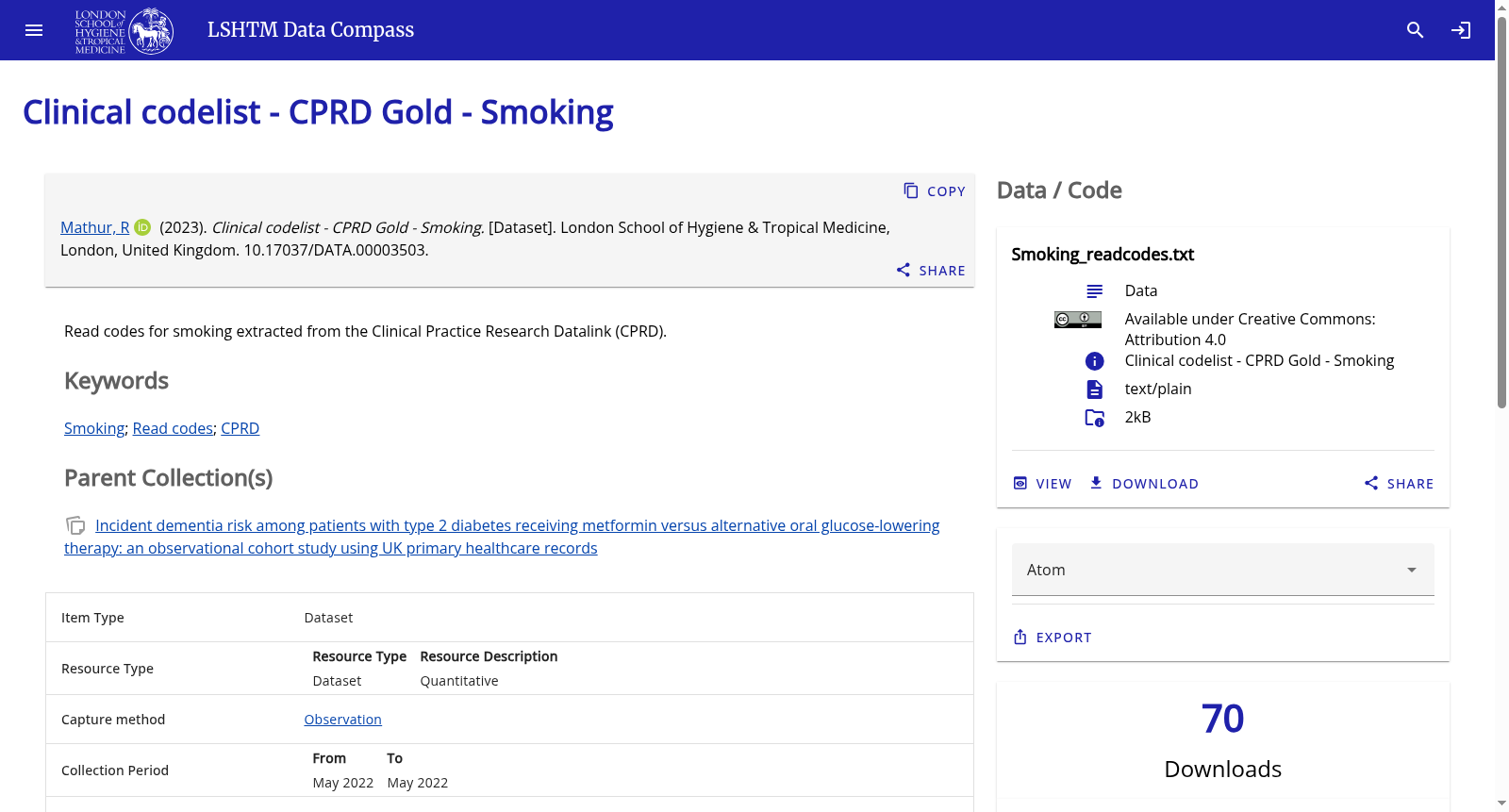
Task: Open the search magnifier icon
Action: [x=1415, y=30]
